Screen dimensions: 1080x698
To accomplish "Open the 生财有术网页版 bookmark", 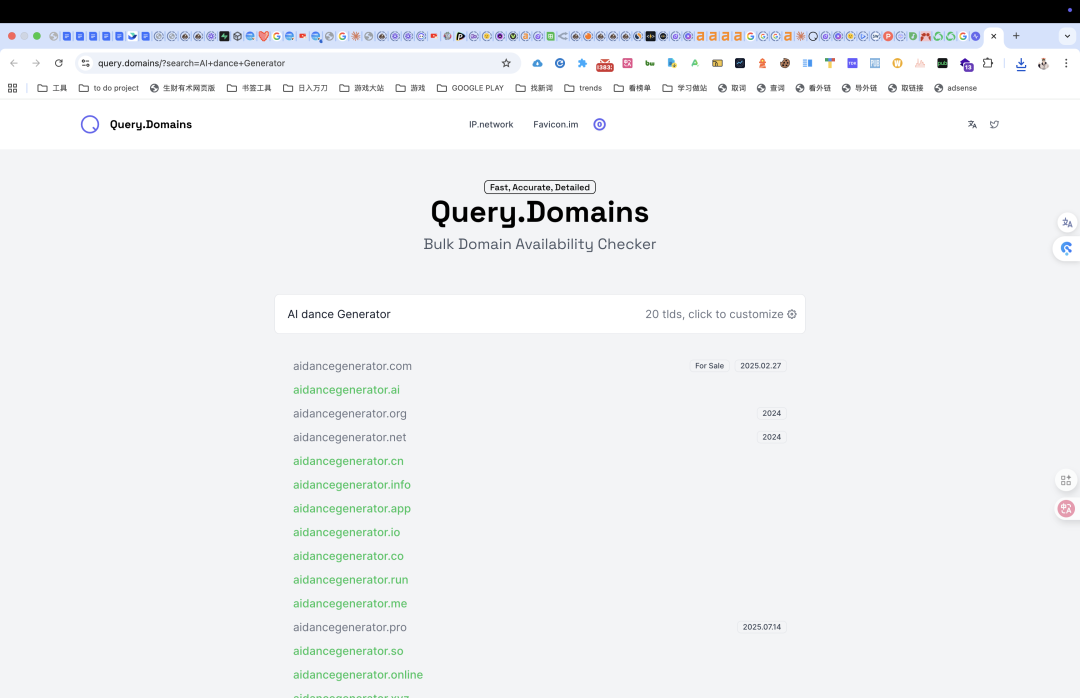I will [183, 88].
